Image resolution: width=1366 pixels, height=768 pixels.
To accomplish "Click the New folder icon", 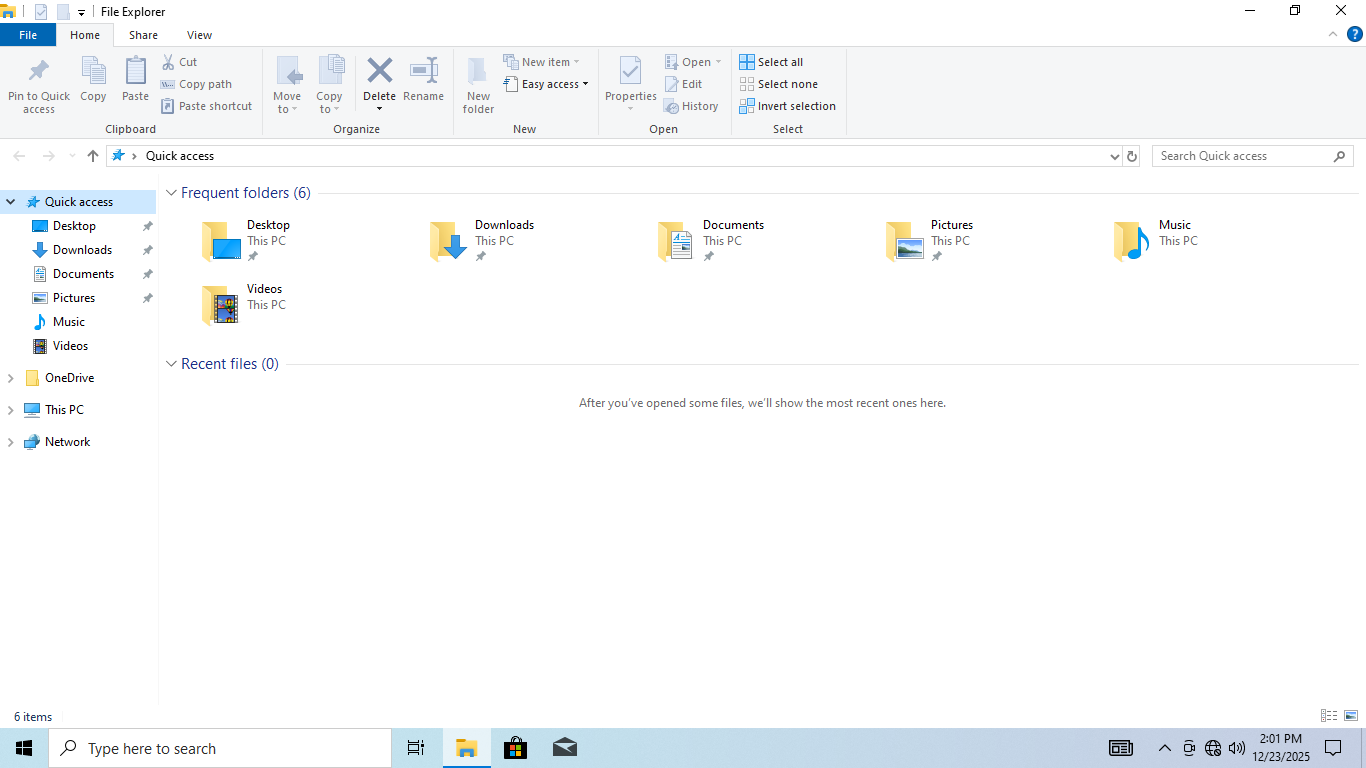I will pos(478,72).
